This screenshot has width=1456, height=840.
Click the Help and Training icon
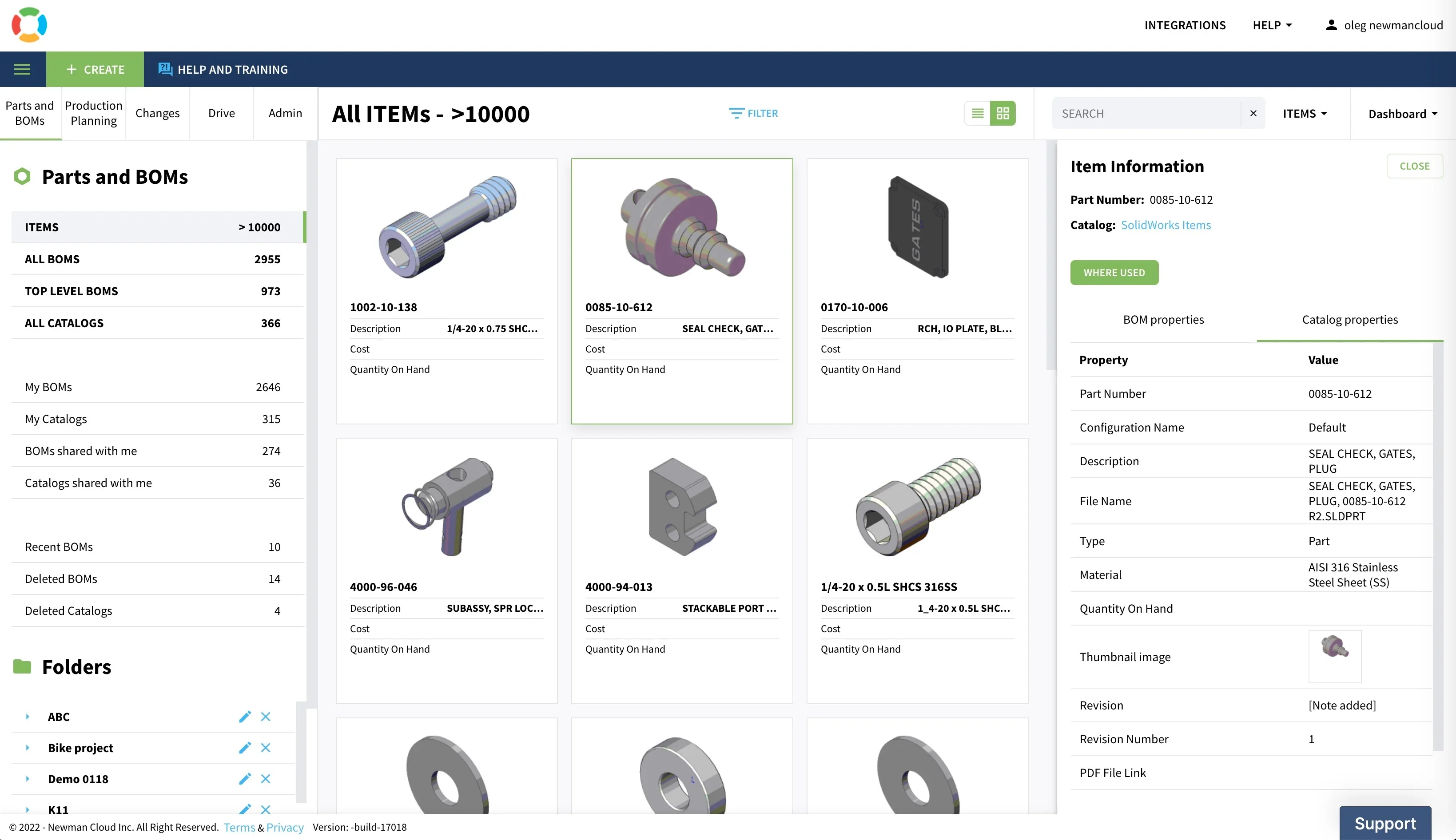(x=165, y=69)
